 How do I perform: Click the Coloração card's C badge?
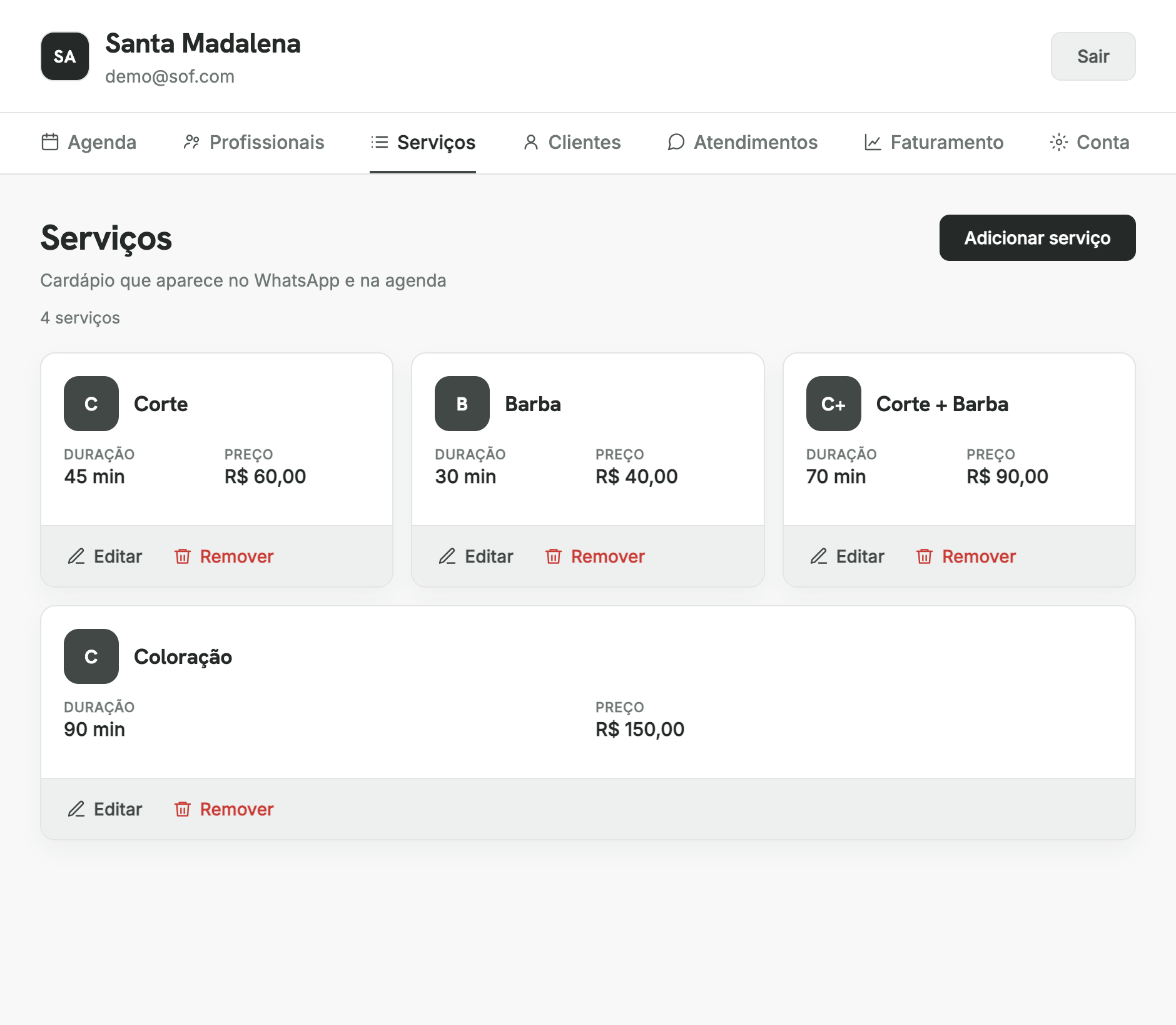click(x=91, y=656)
